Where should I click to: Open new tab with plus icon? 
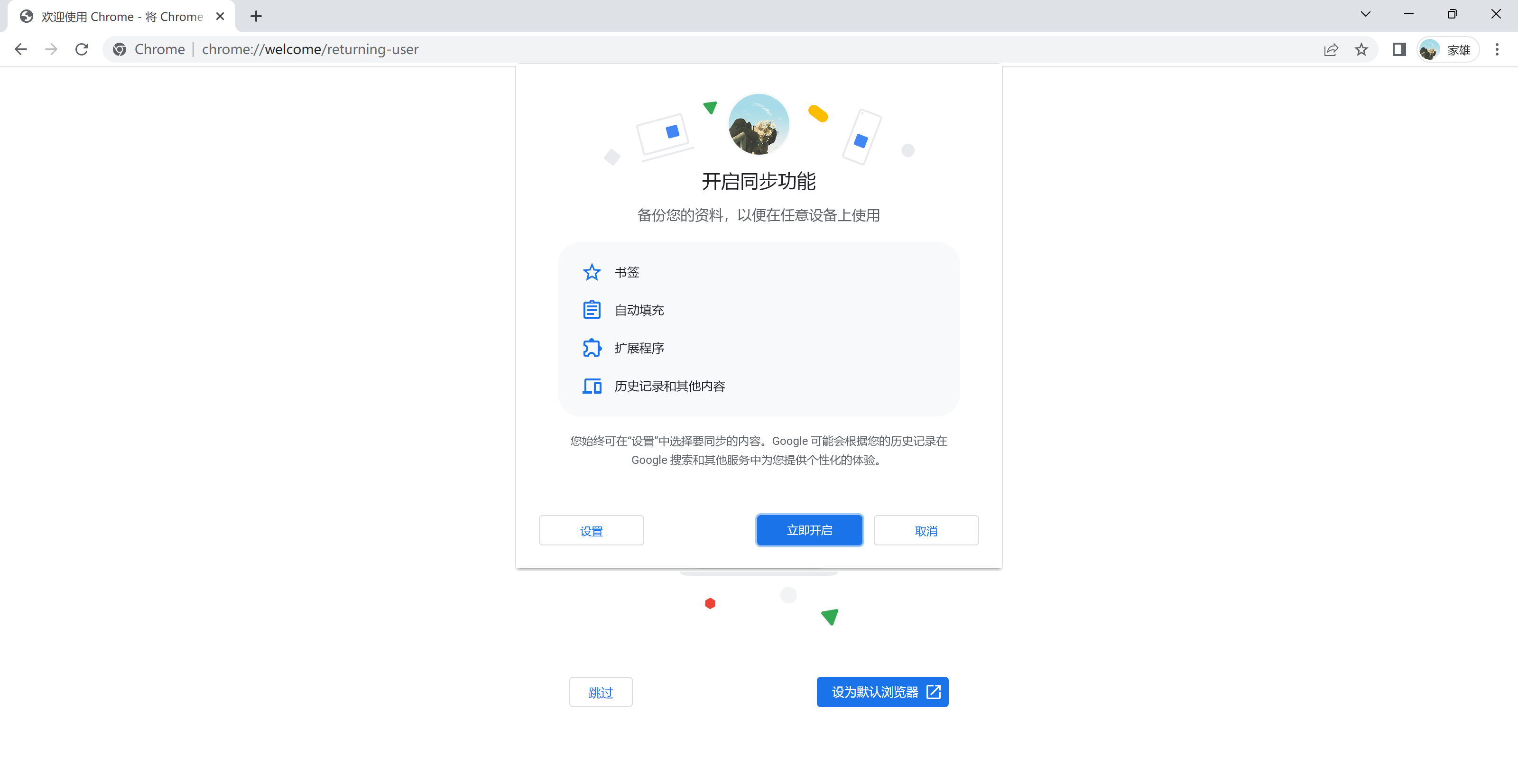pyautogui.click(x=256, y=17)
